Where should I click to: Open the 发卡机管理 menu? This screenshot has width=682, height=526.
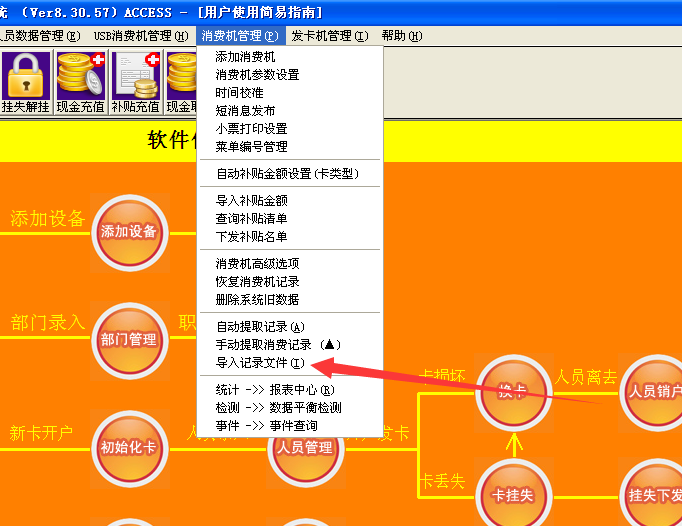[329, 36]
